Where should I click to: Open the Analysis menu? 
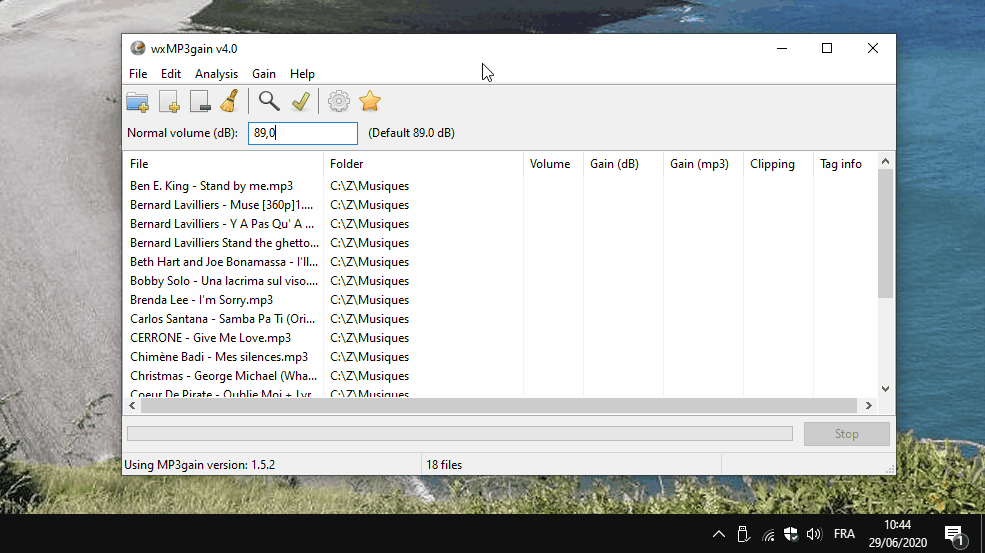[x=216, y=74]
